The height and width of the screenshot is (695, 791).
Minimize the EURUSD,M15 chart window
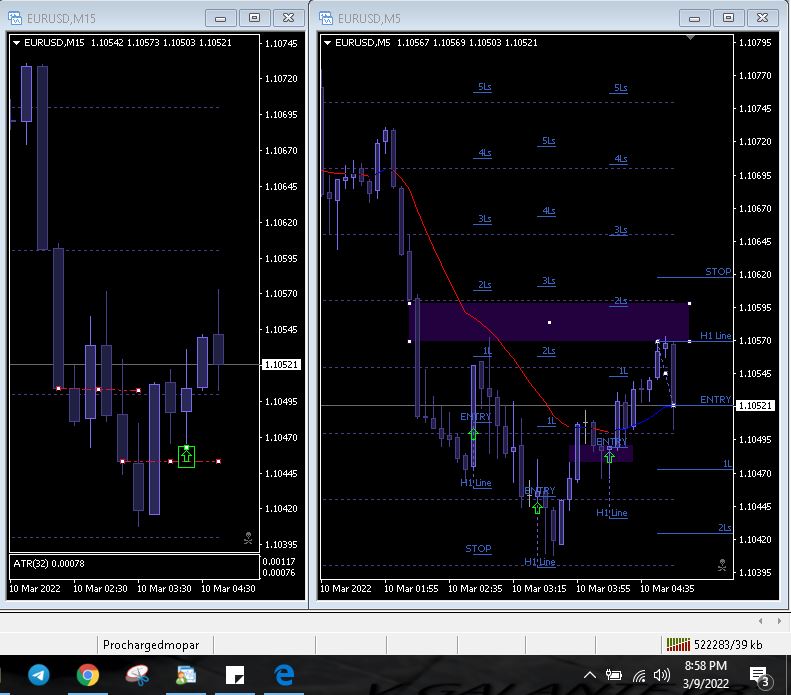pos(220,18)
